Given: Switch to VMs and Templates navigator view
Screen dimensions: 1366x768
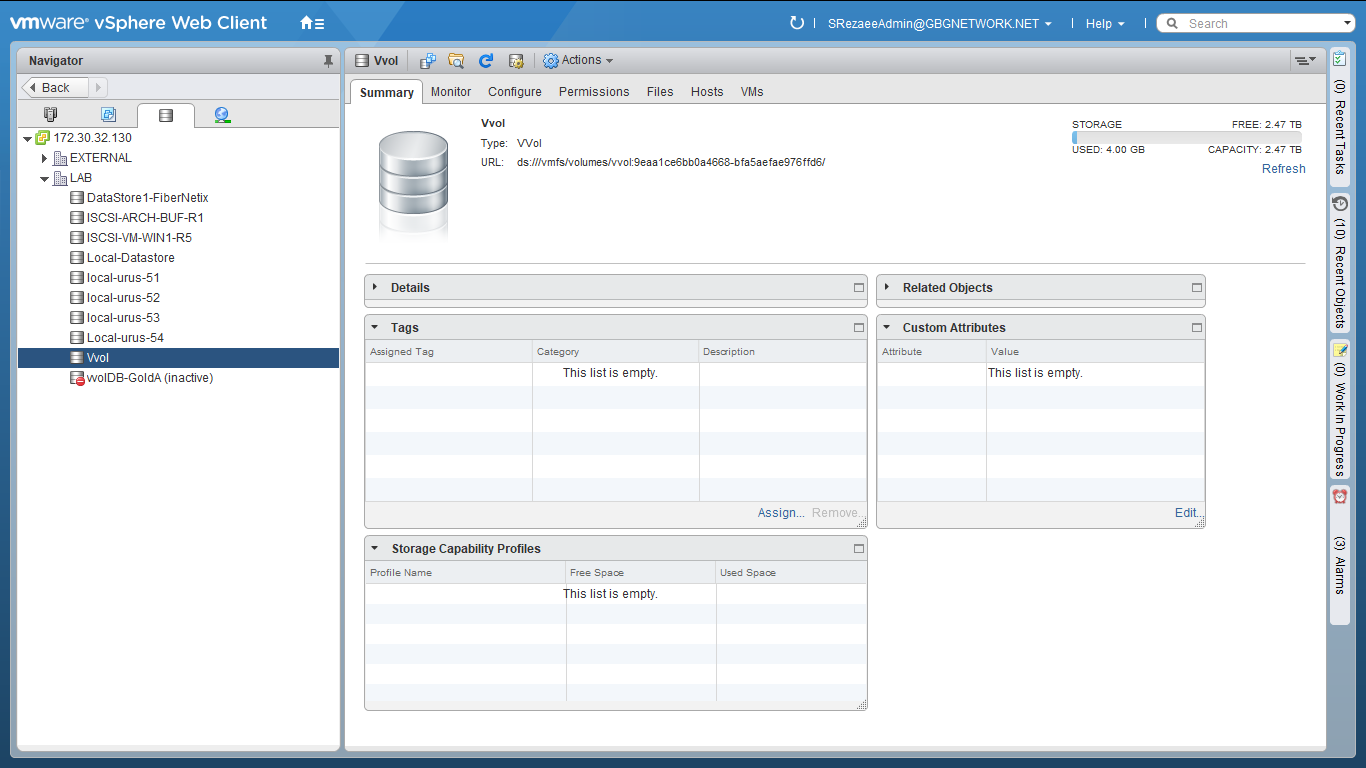Looking at the screenshot, I should (108, 115).
